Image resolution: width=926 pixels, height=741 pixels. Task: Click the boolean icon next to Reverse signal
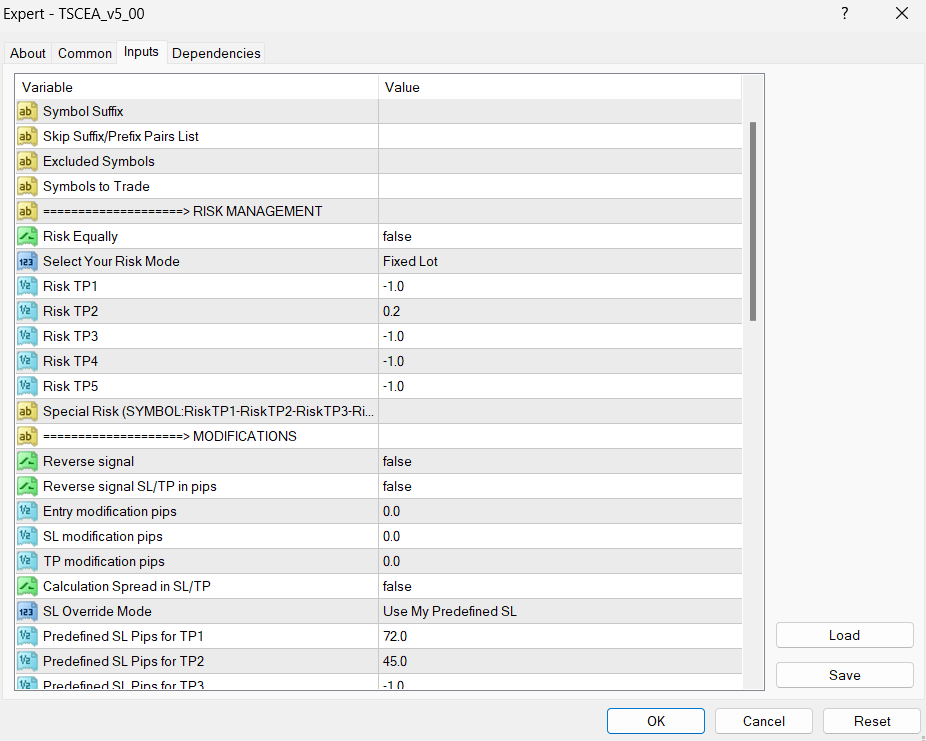click(27, 461)
